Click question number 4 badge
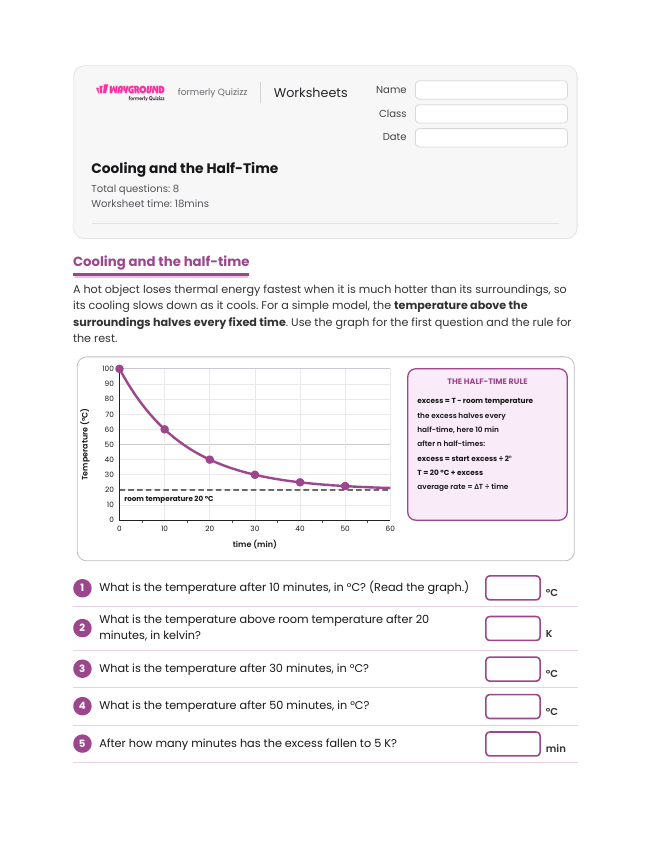Viewport: 650px width, 842px height. pos(82,706)
